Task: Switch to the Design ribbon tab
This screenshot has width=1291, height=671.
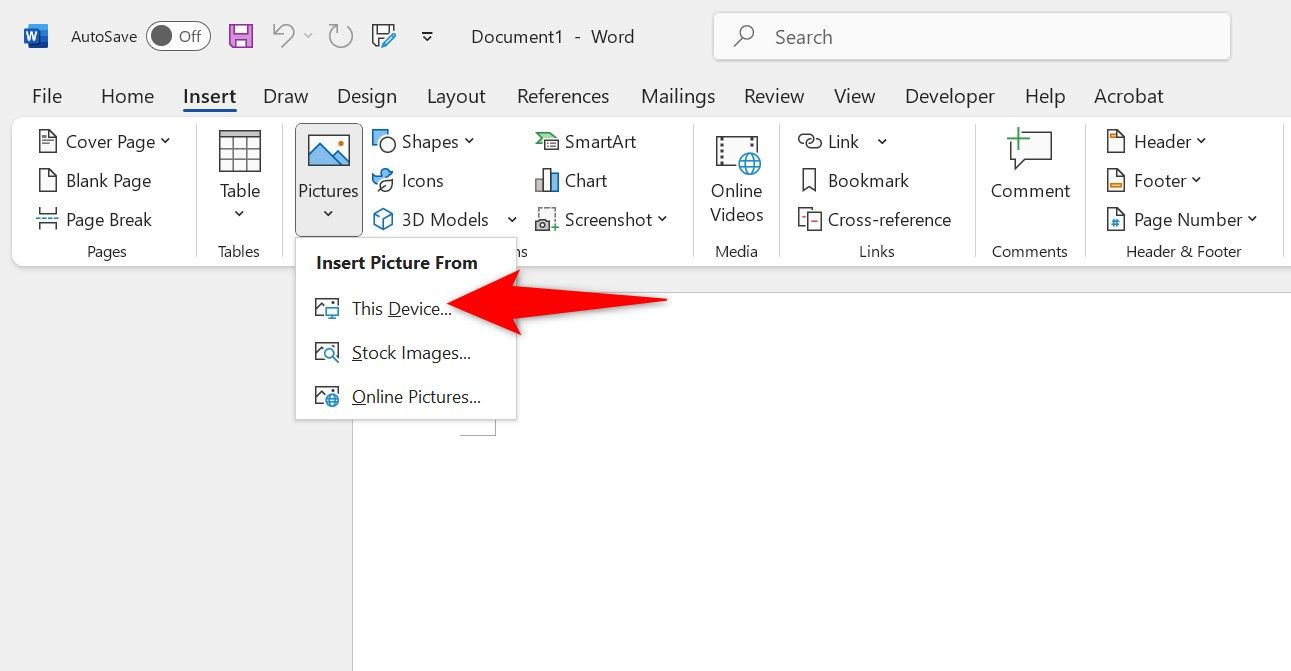Action: (367, 95)
